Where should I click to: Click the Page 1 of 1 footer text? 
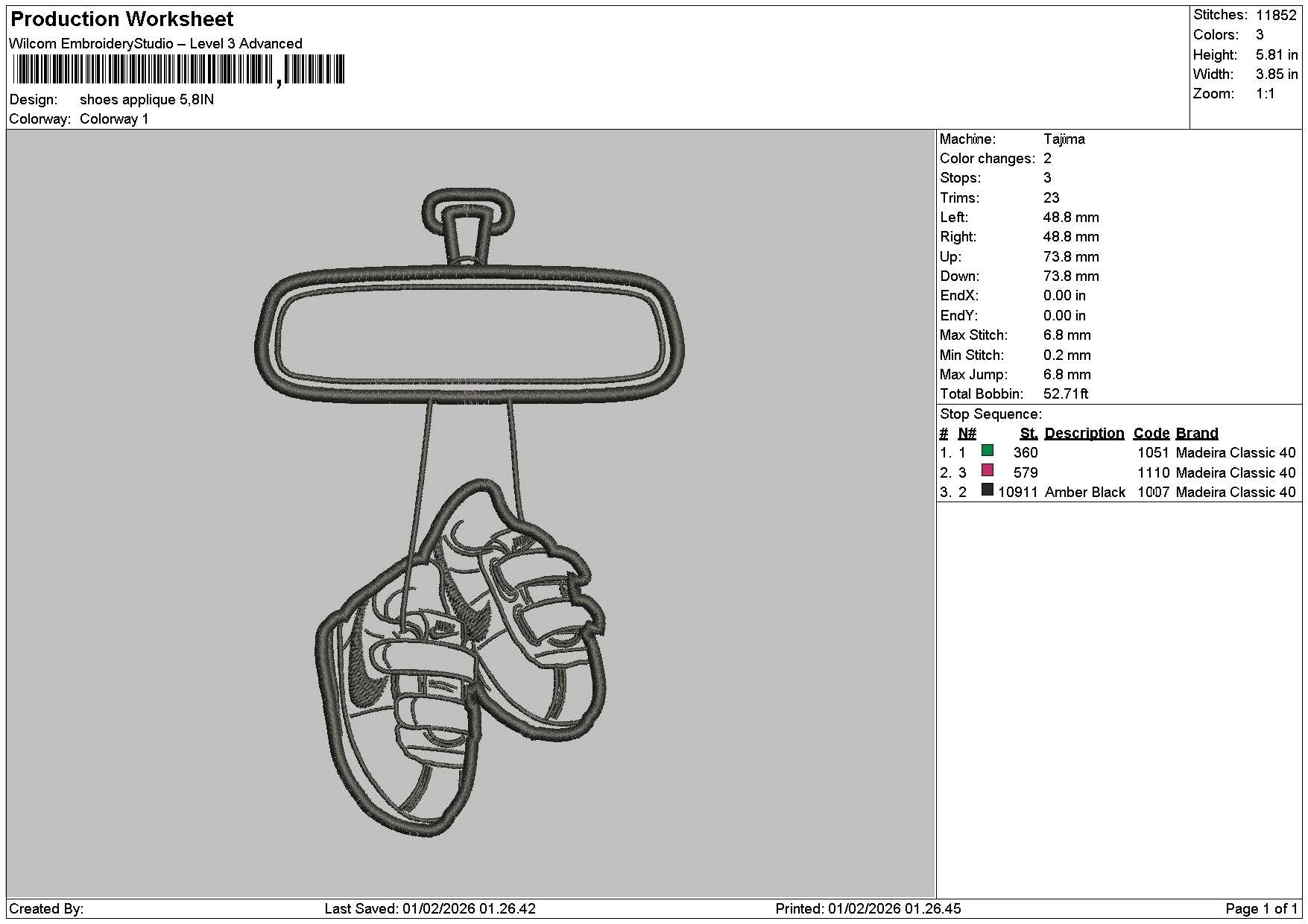[1261, 909]
